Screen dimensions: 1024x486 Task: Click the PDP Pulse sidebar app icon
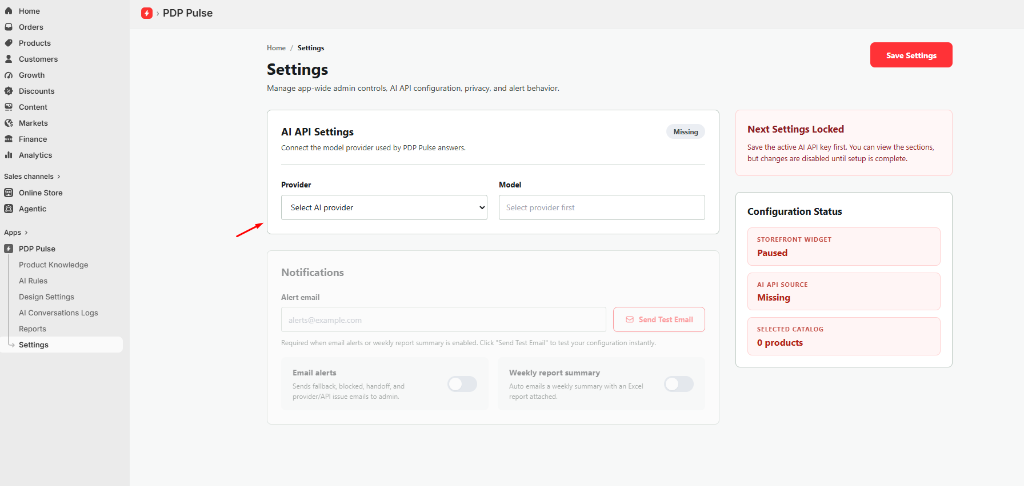pos(8,249)
